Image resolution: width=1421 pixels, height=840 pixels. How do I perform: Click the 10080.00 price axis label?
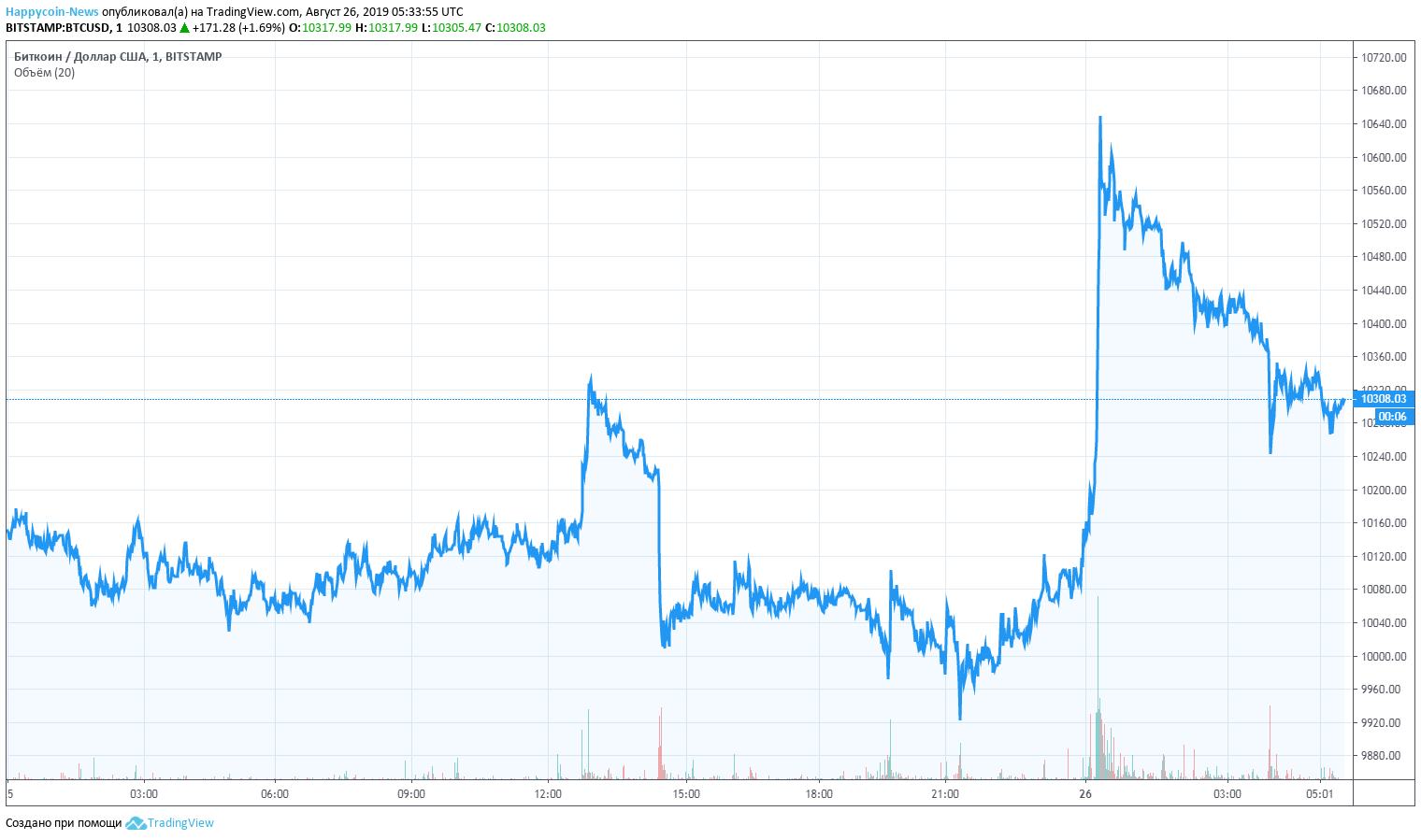(1384, 590)
